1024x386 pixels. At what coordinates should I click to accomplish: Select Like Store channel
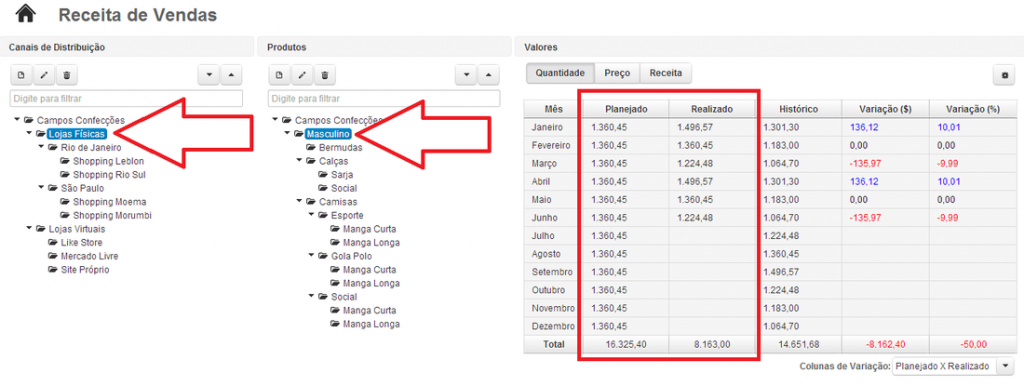coord(82,242)
